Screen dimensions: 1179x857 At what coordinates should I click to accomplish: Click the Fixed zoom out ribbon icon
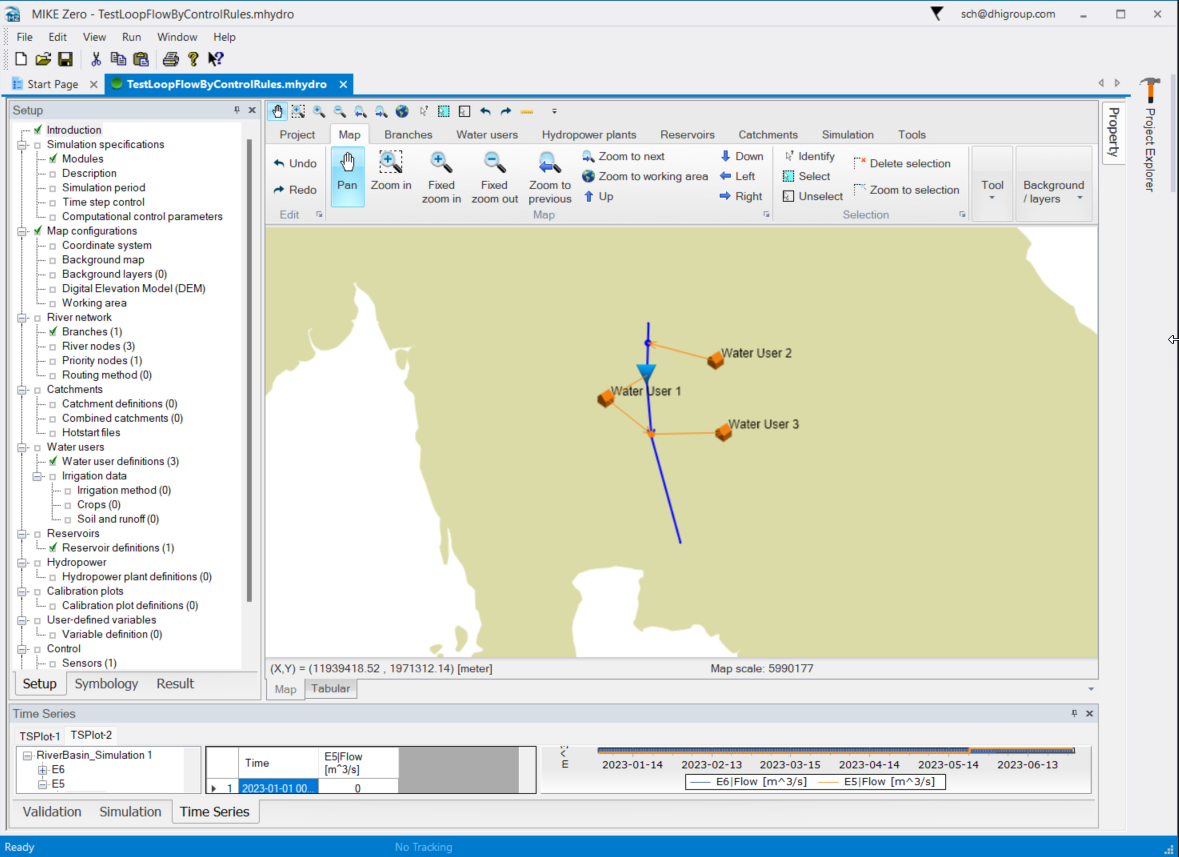pos(494,177)
